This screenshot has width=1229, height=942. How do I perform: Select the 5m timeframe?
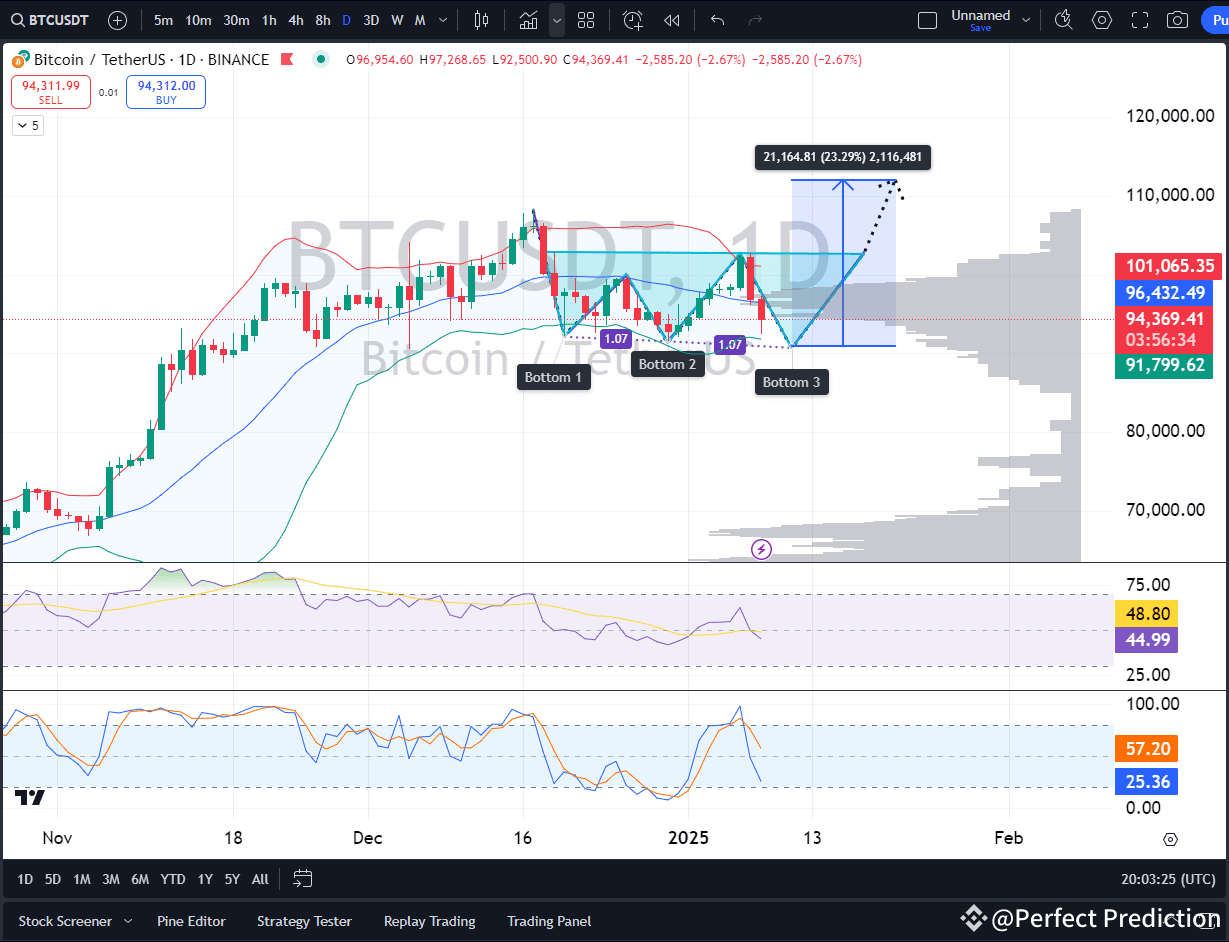(163, 20)
